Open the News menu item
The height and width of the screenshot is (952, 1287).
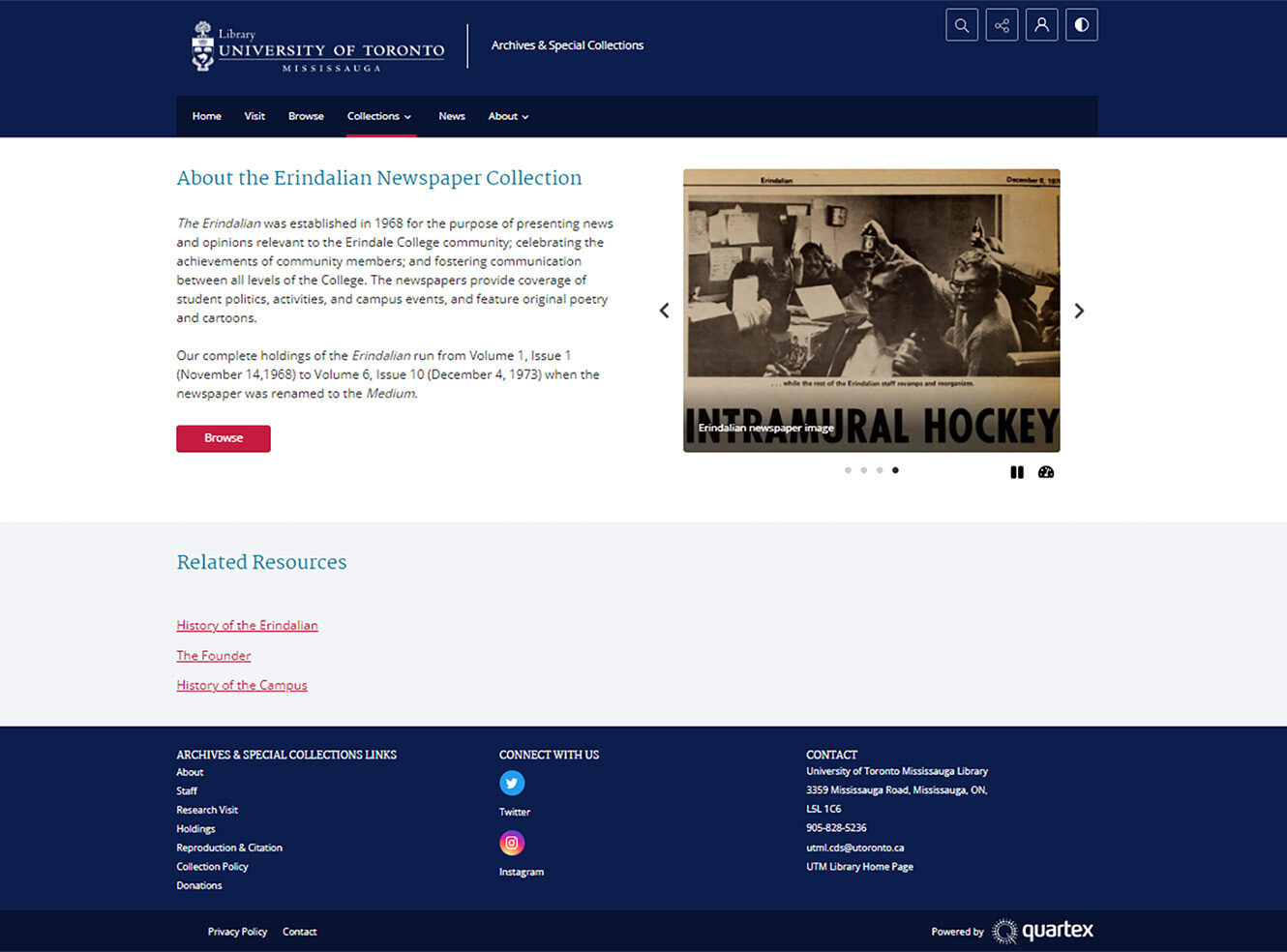click(451, 116)
